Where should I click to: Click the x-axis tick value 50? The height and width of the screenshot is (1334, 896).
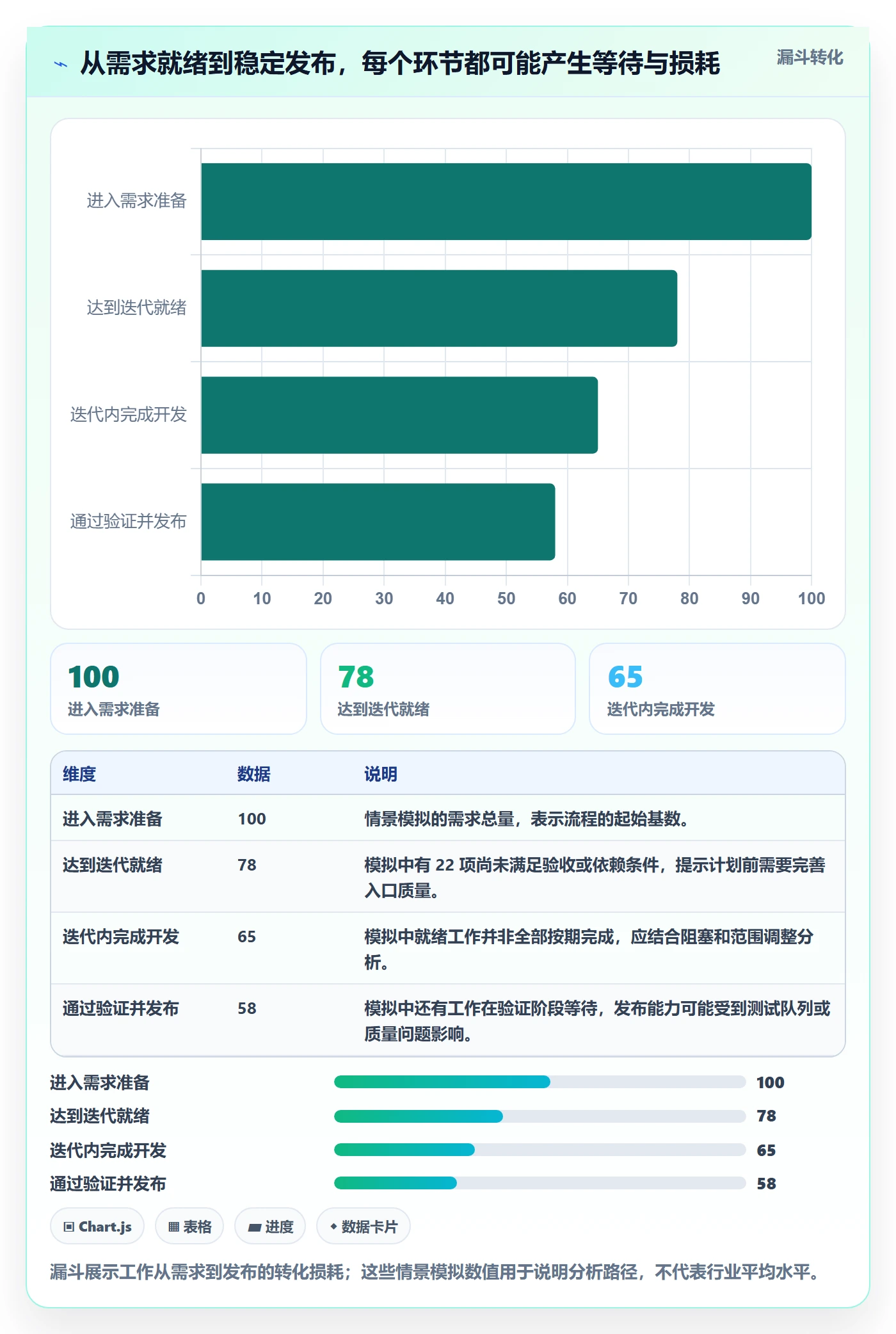point(506,599)
